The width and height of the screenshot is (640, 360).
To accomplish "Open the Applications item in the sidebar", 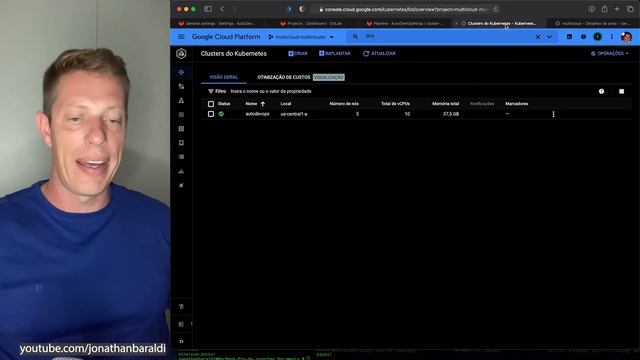I will point(181,115).
